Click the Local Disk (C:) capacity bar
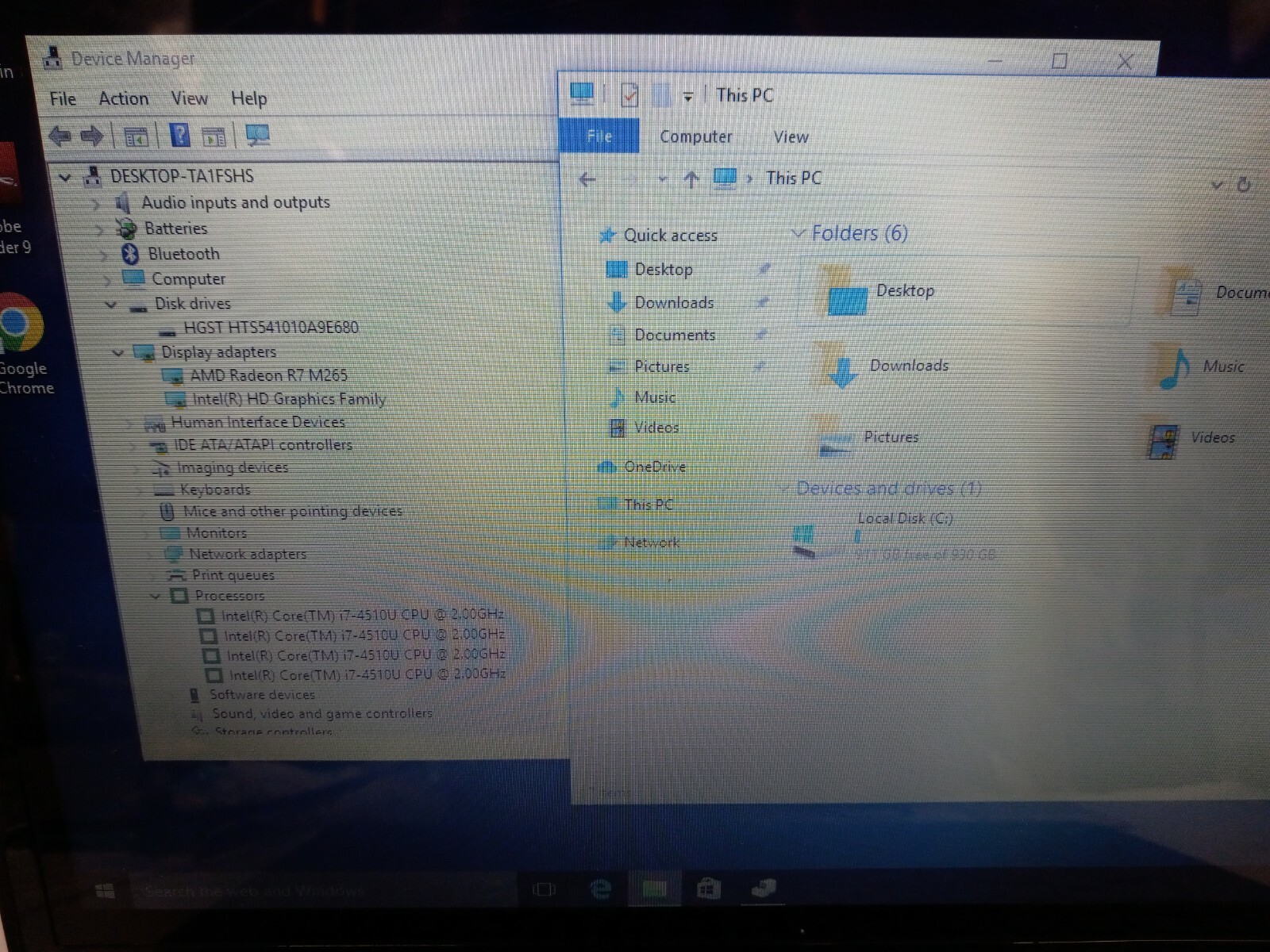The width and height of the screenshot is (1270, 952). 925,536
